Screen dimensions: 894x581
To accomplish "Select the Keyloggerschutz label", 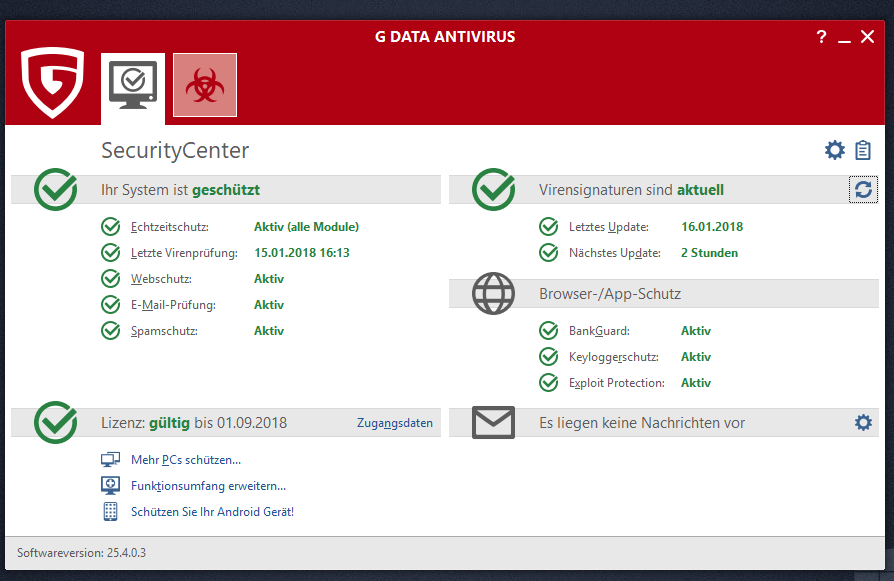I will (x=613, y=357).
